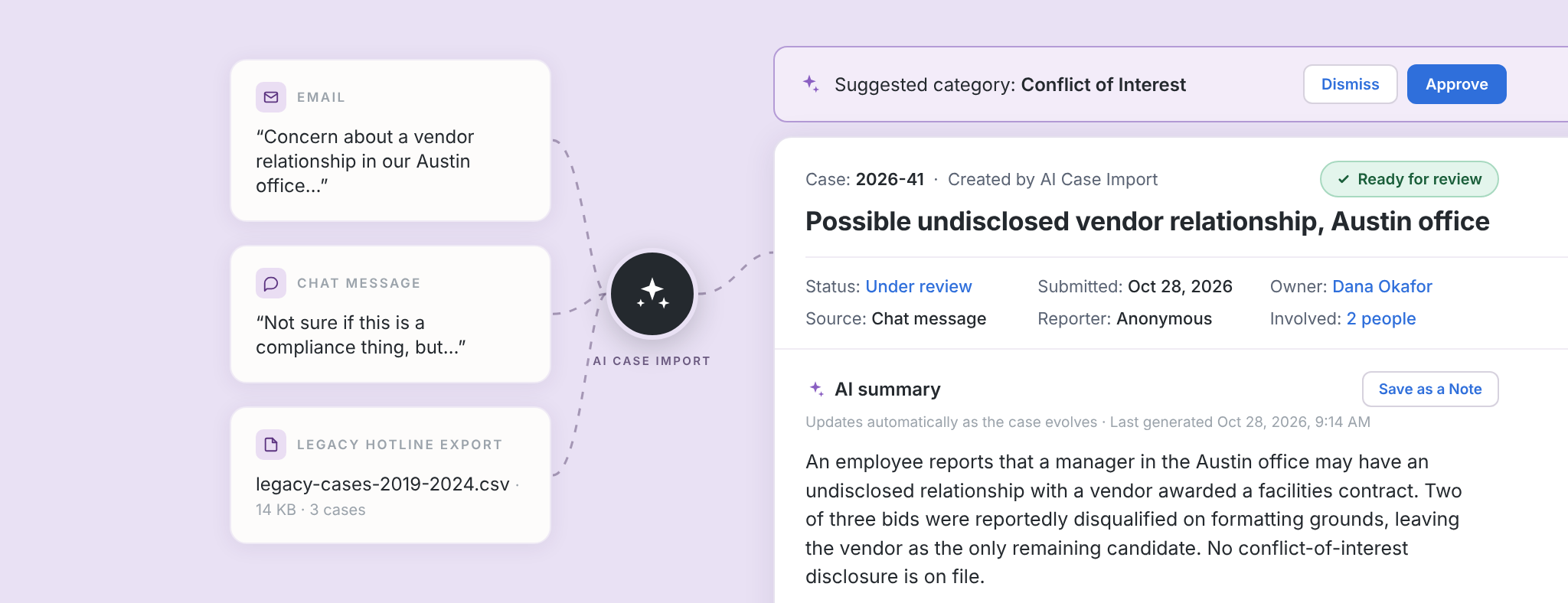
Task: Click sparkle icon next to AI summary
Action: click(x=817, y=389)
